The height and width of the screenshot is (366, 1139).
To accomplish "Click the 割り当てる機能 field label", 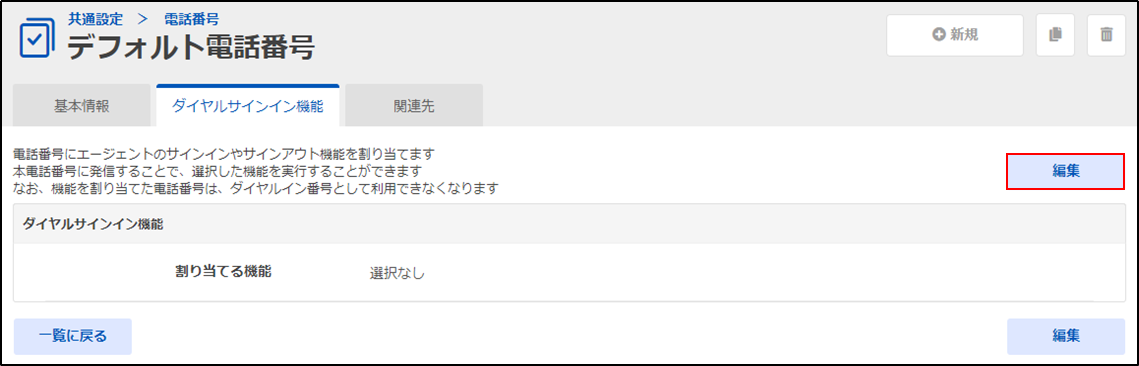I will (223, 272).
